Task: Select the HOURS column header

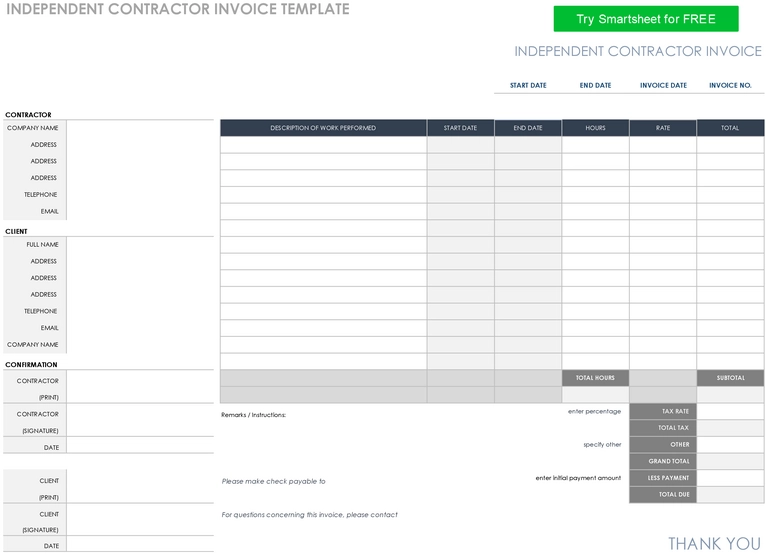Action: (595, 128)
